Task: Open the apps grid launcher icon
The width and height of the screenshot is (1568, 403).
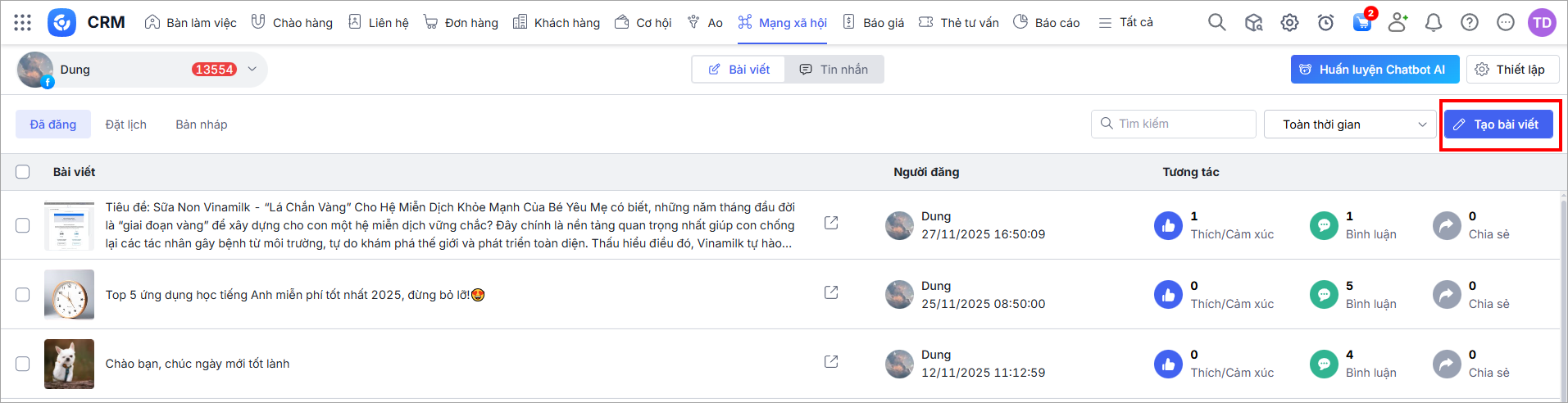Action: (x=23, y=23)
